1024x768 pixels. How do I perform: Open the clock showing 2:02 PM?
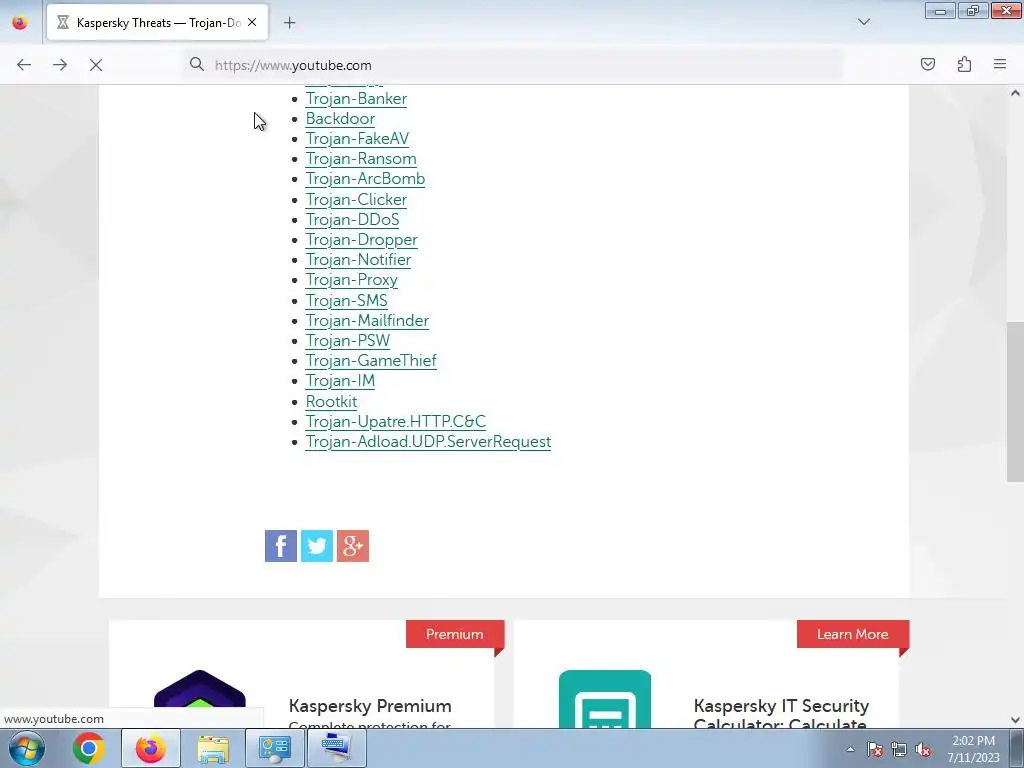(973, 749)
